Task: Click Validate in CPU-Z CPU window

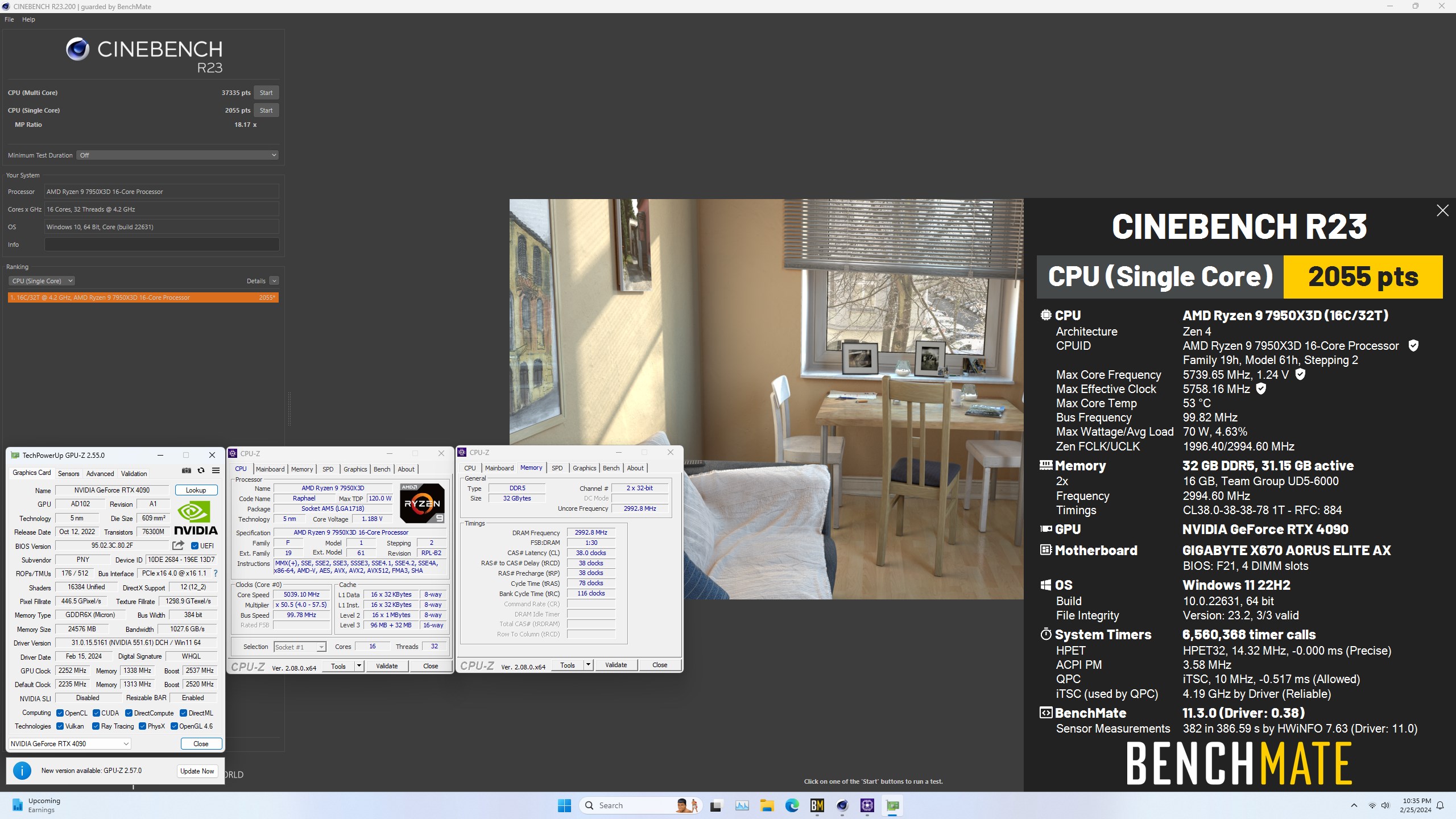Action: pos(387,666)
